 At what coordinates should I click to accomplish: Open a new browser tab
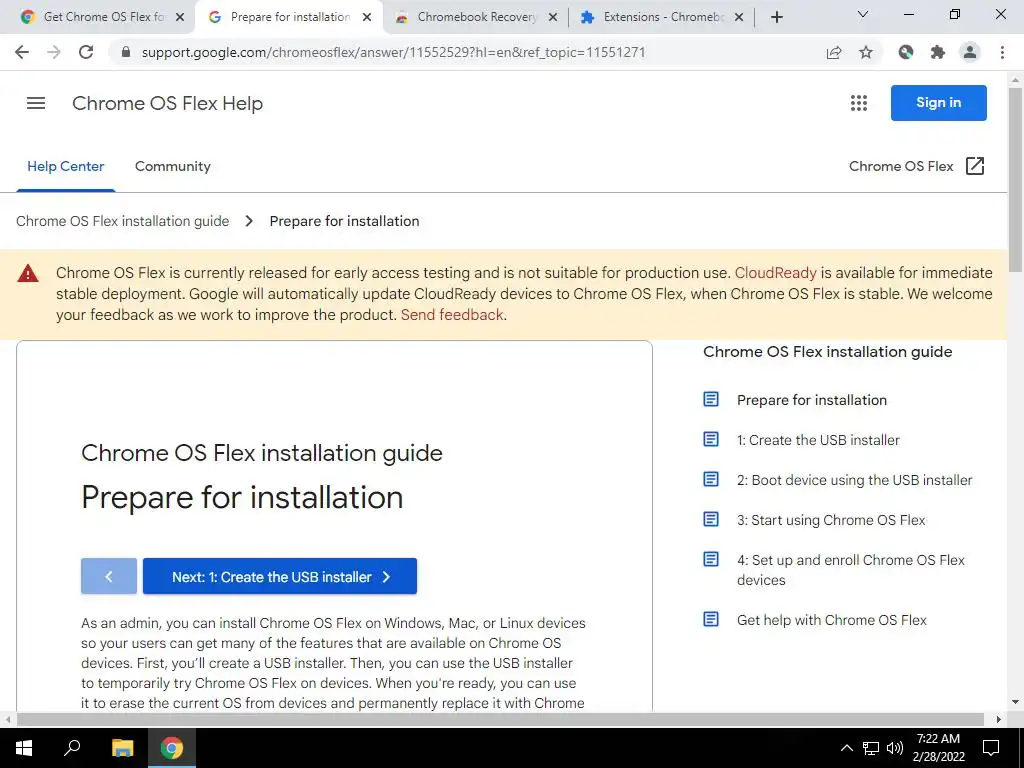[x=776, y=18]
